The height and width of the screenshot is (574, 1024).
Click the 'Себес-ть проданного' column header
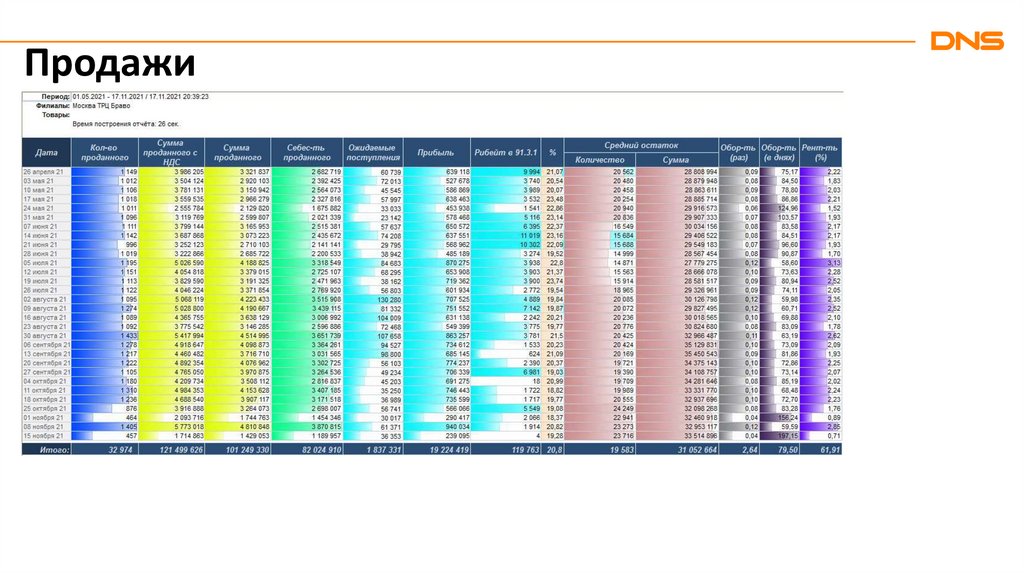(307, 152)
